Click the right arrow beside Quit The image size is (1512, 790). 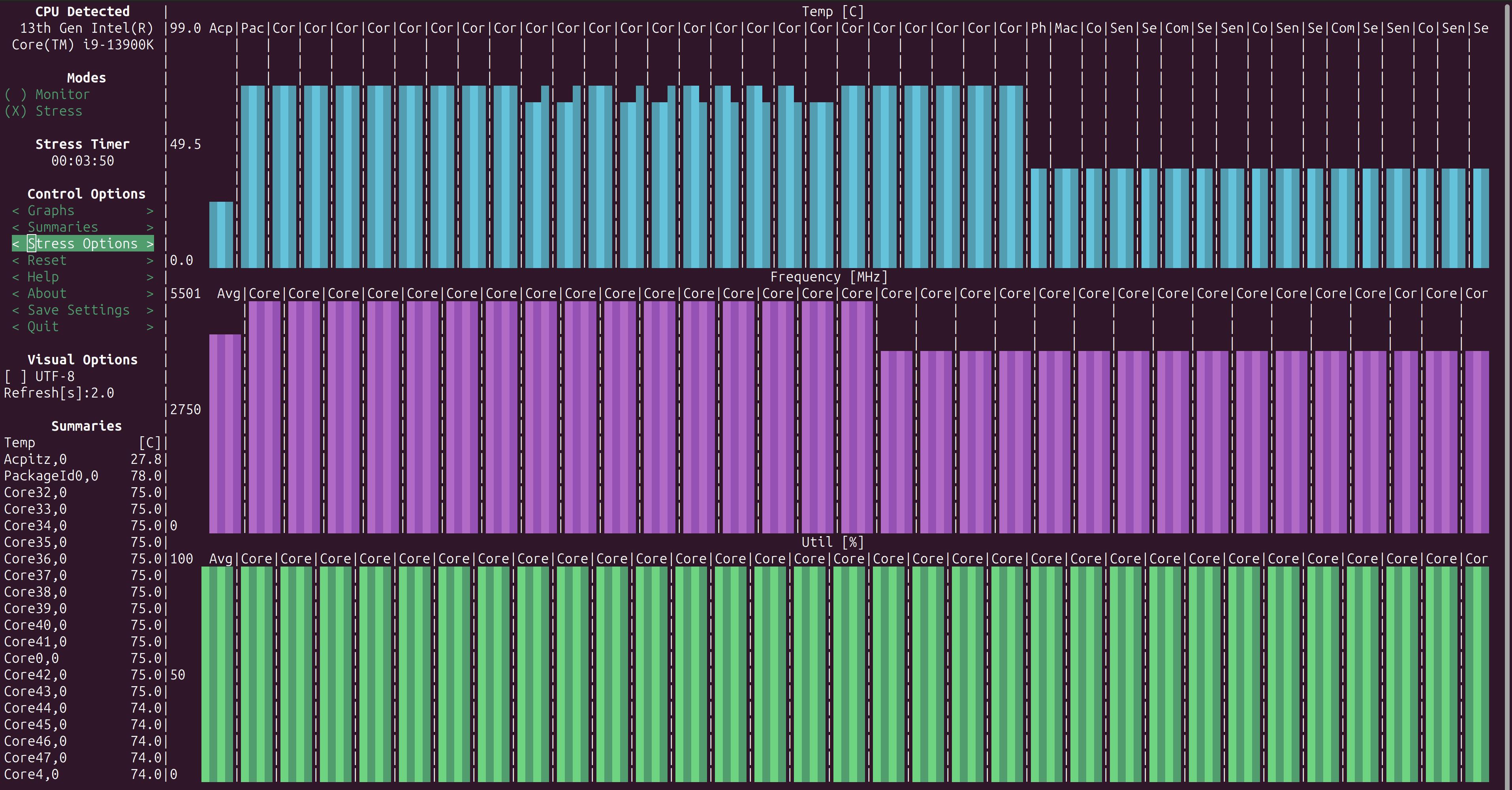click(x=150, y=327)
